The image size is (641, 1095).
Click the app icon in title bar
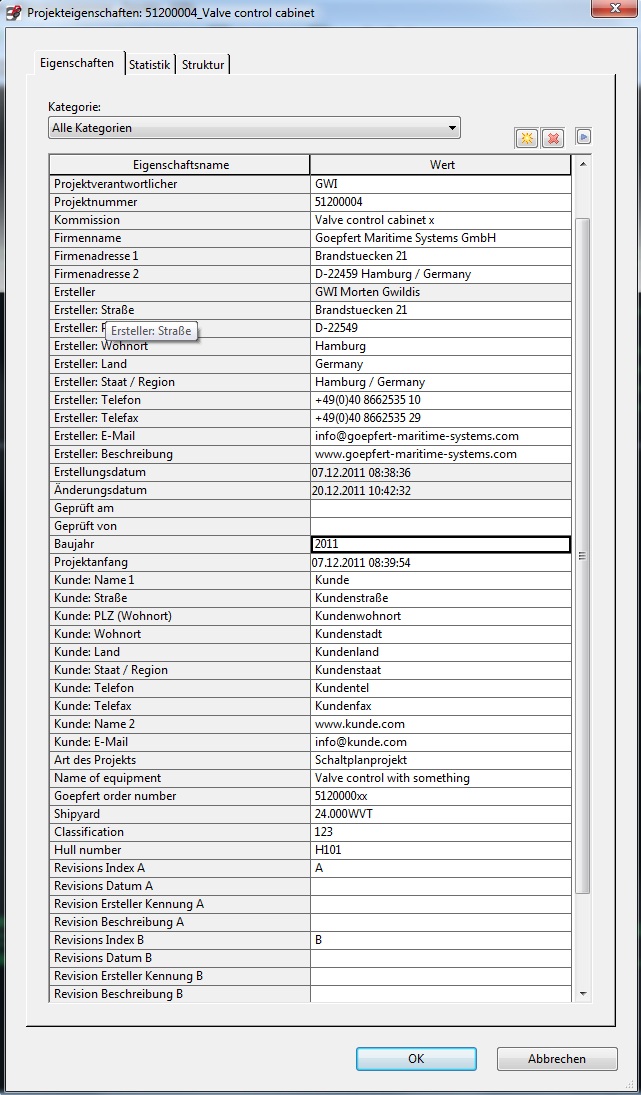click(x=14, y=12)
